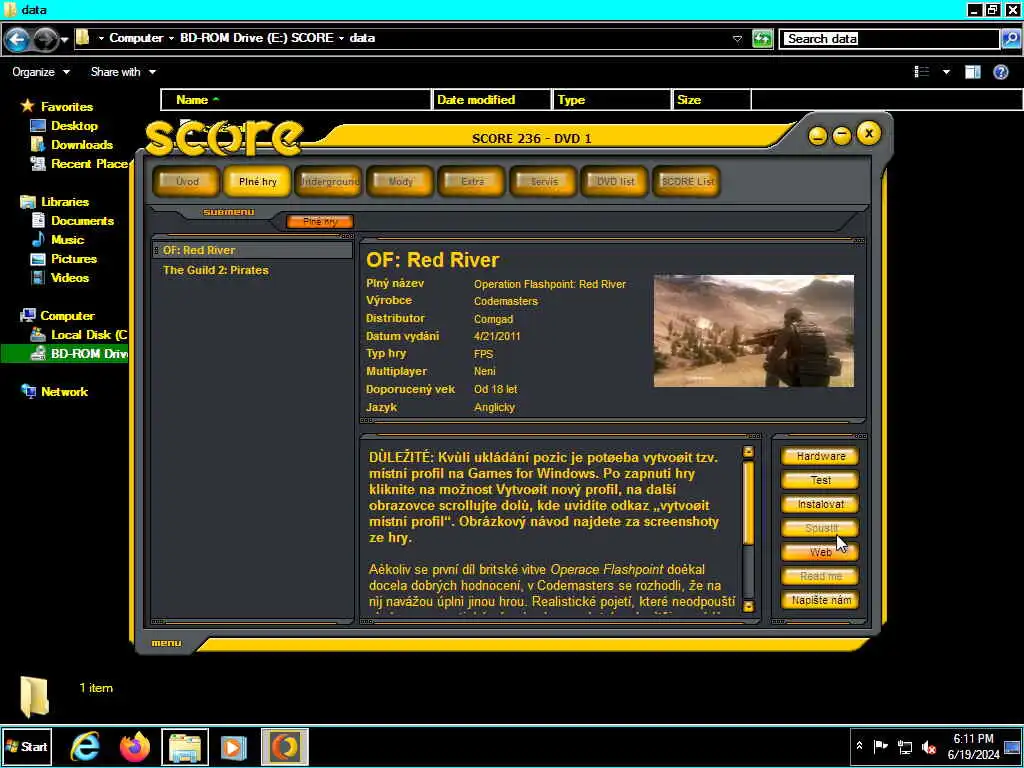
Task: Sort by Name column header
Action: 296,100
